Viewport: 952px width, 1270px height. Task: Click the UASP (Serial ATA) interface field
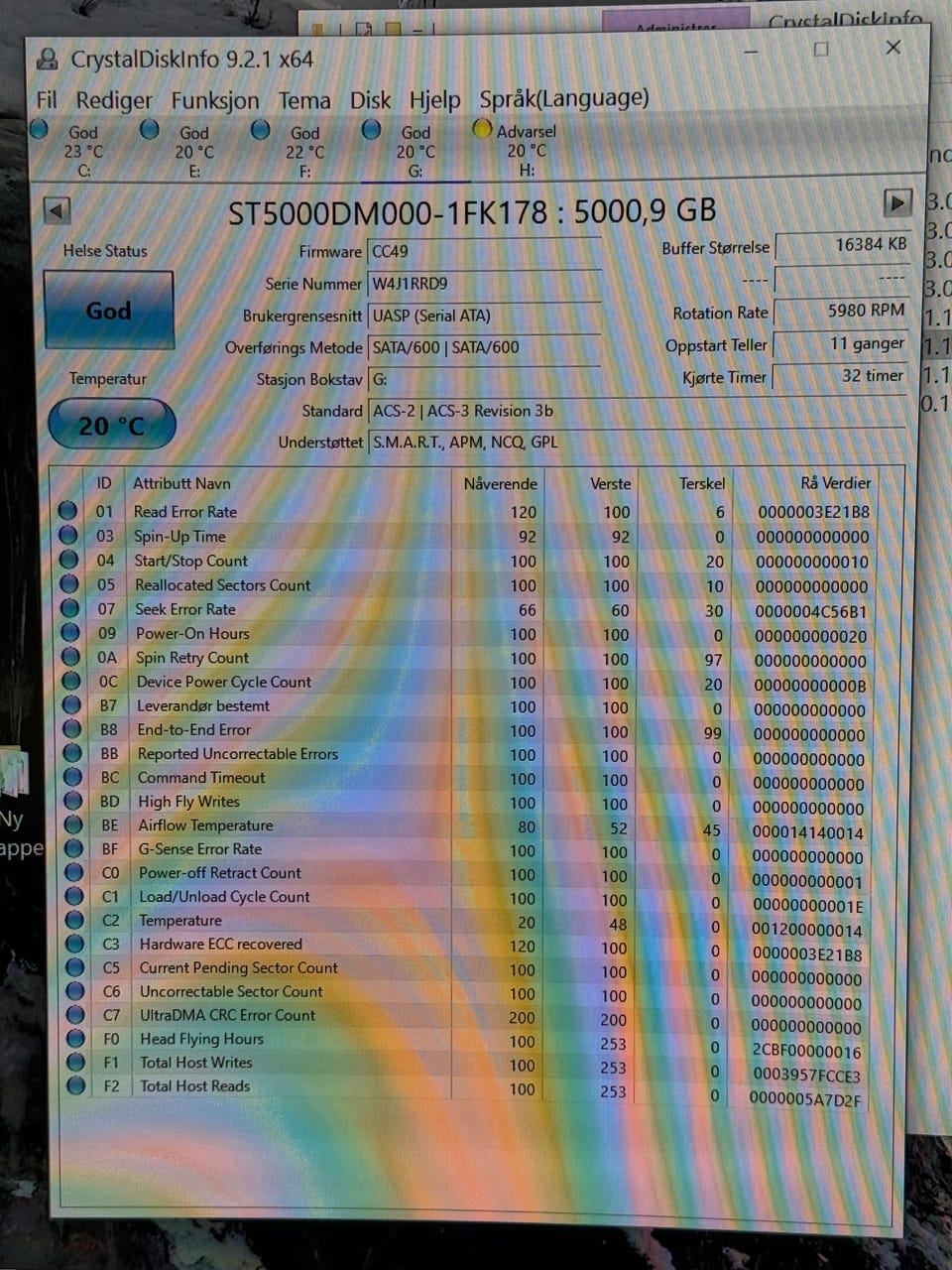coord(484,316)
